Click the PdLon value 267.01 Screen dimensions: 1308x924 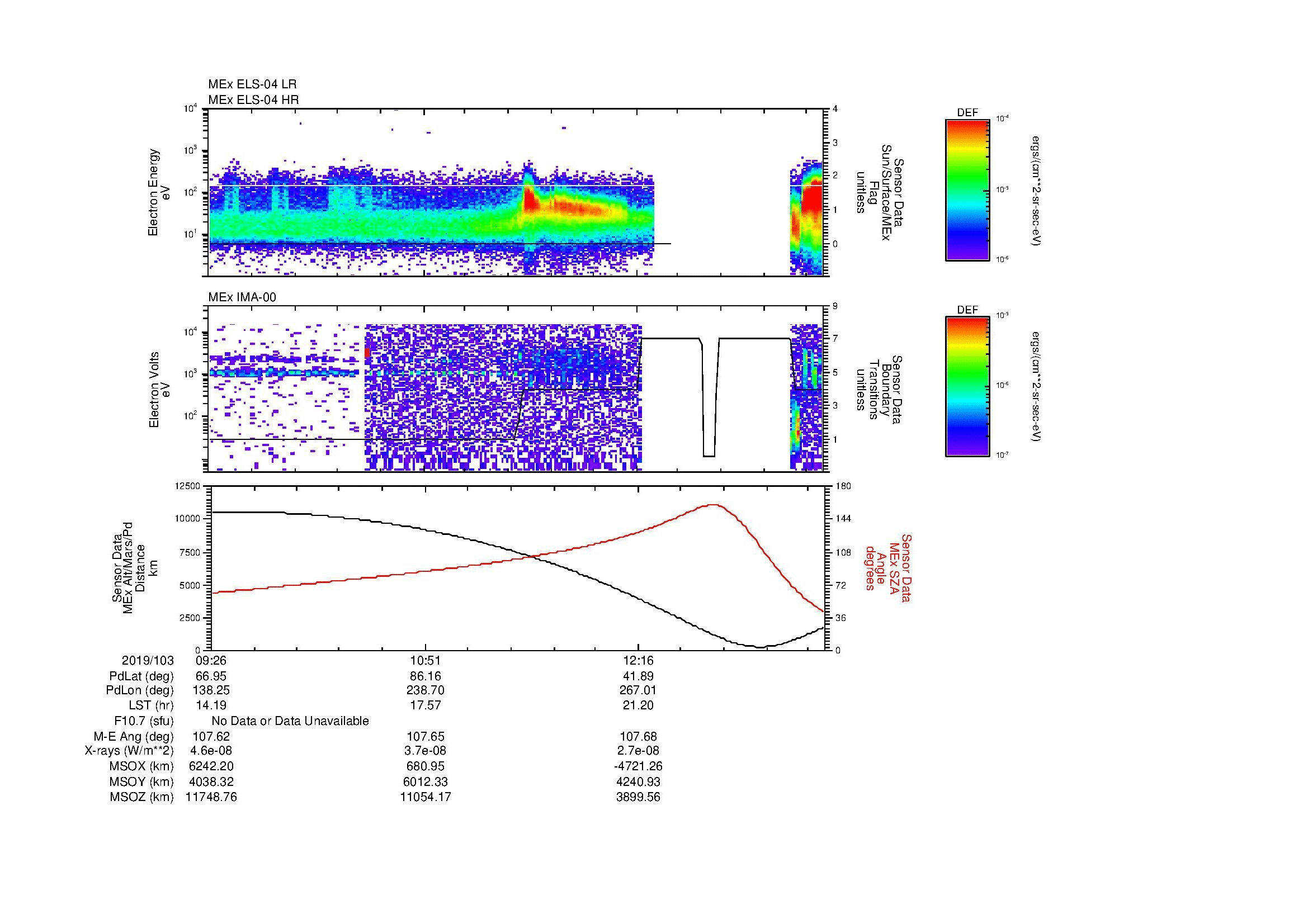[639, 690]
